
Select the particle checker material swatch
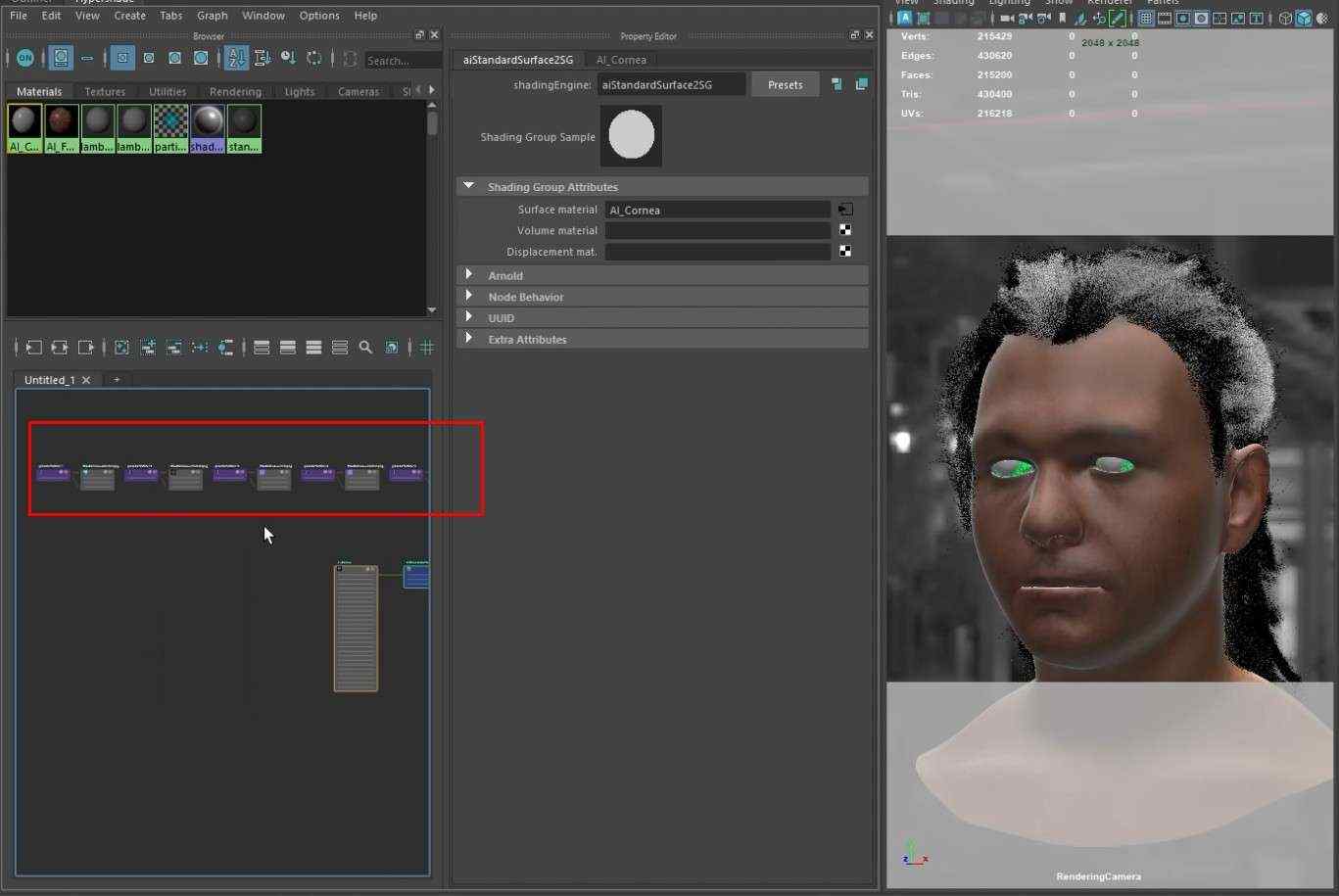pyautogui.click(x=170, y=128)
